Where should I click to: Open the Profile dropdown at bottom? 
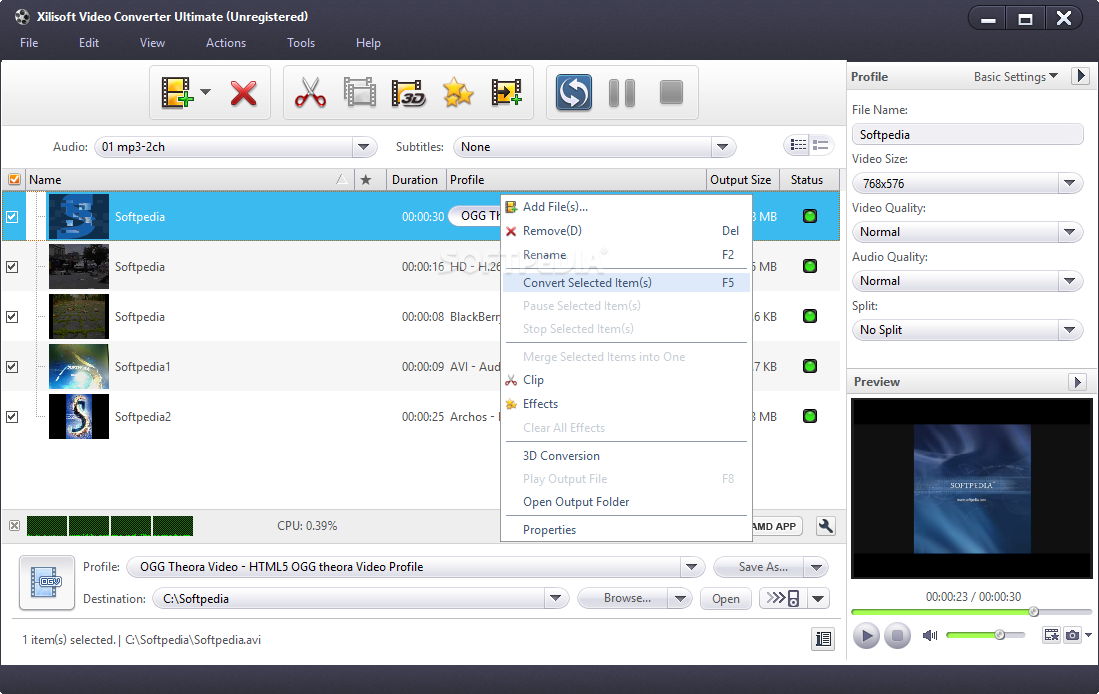[x=691, y=566]
